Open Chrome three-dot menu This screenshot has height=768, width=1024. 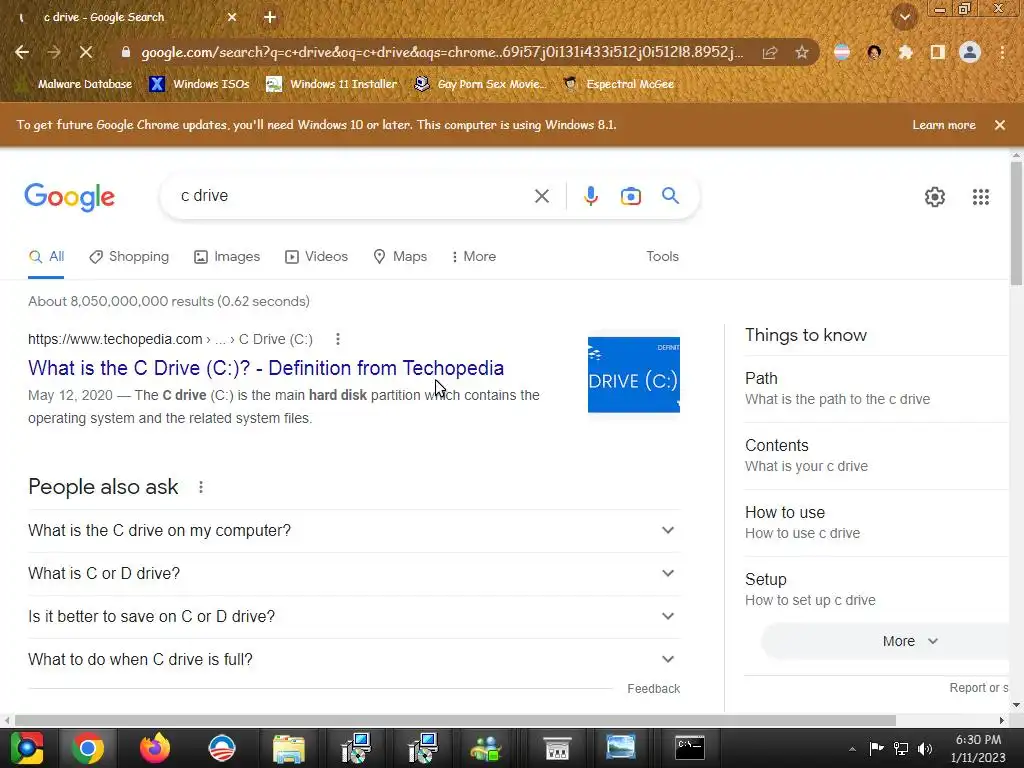[1002, 52]
